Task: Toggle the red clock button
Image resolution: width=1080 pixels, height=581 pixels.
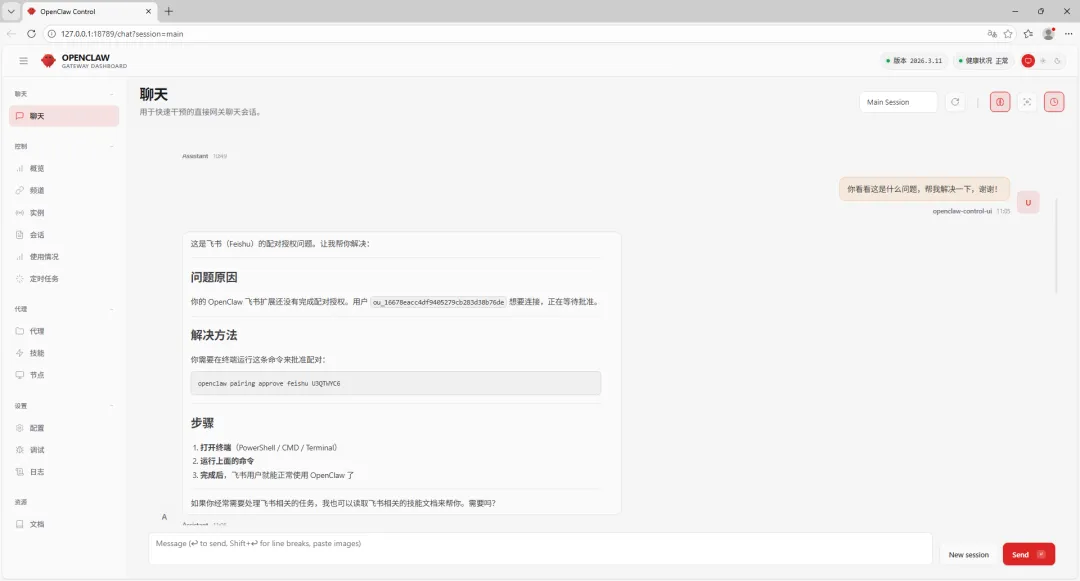Action: coord(1054,102)
